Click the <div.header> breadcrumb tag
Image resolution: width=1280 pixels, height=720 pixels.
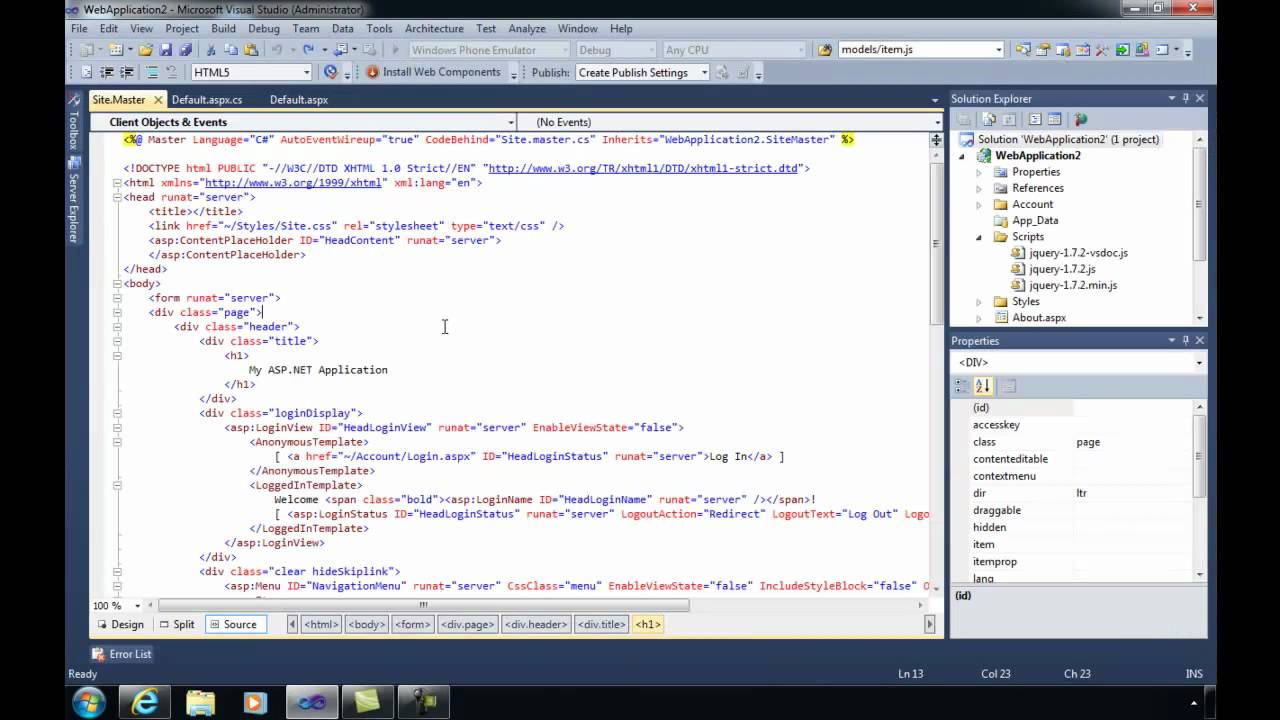[x=536, y=624]
